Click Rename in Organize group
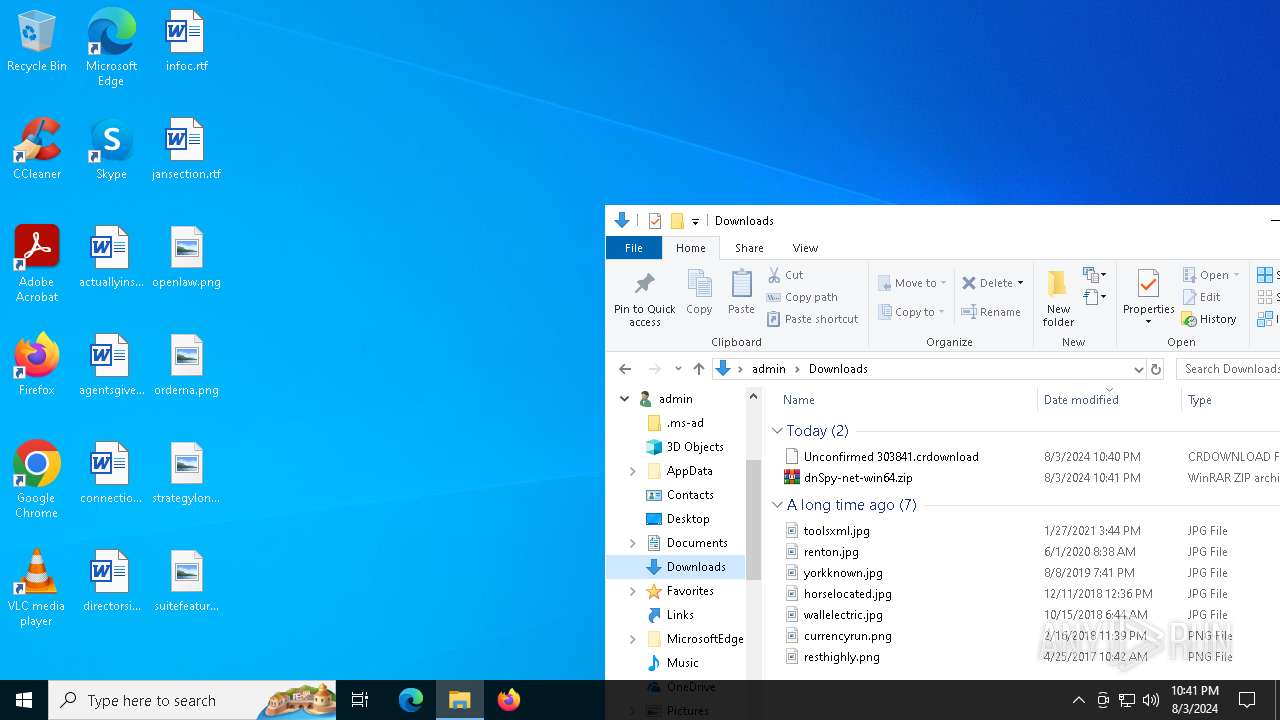 991,312
